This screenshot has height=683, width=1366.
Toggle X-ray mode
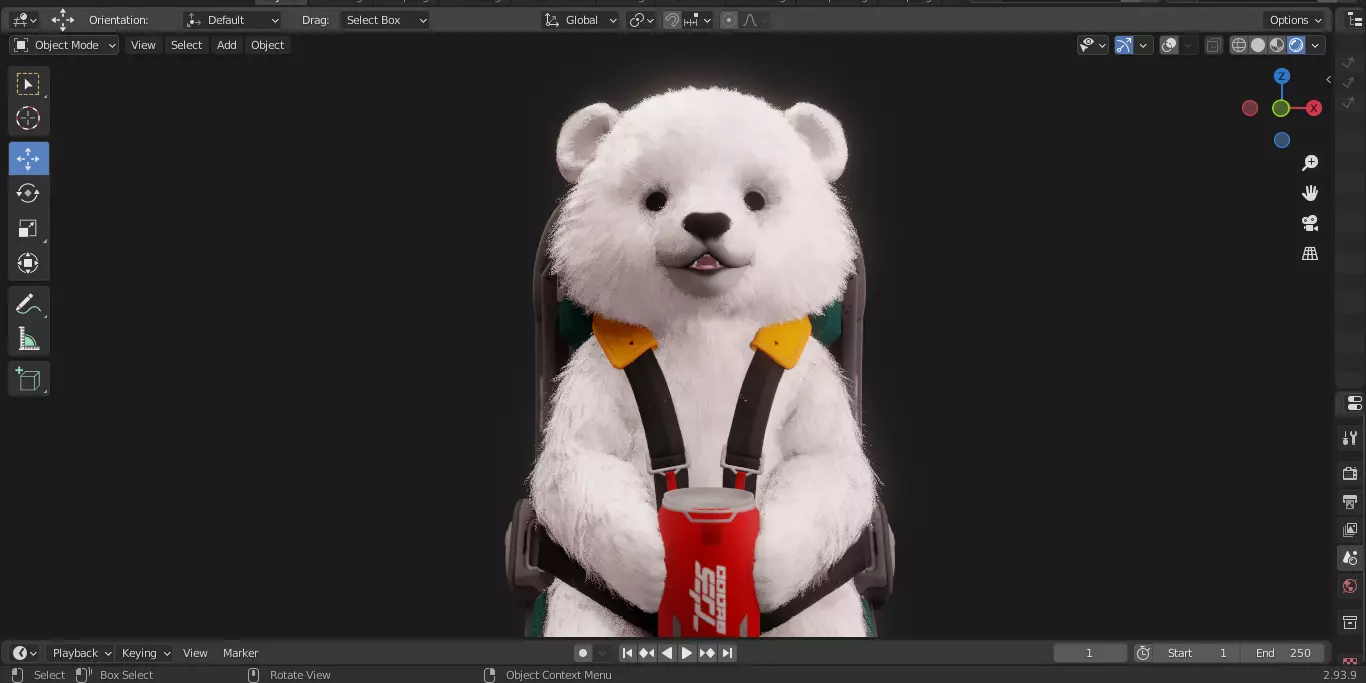tap(1213, 45)
